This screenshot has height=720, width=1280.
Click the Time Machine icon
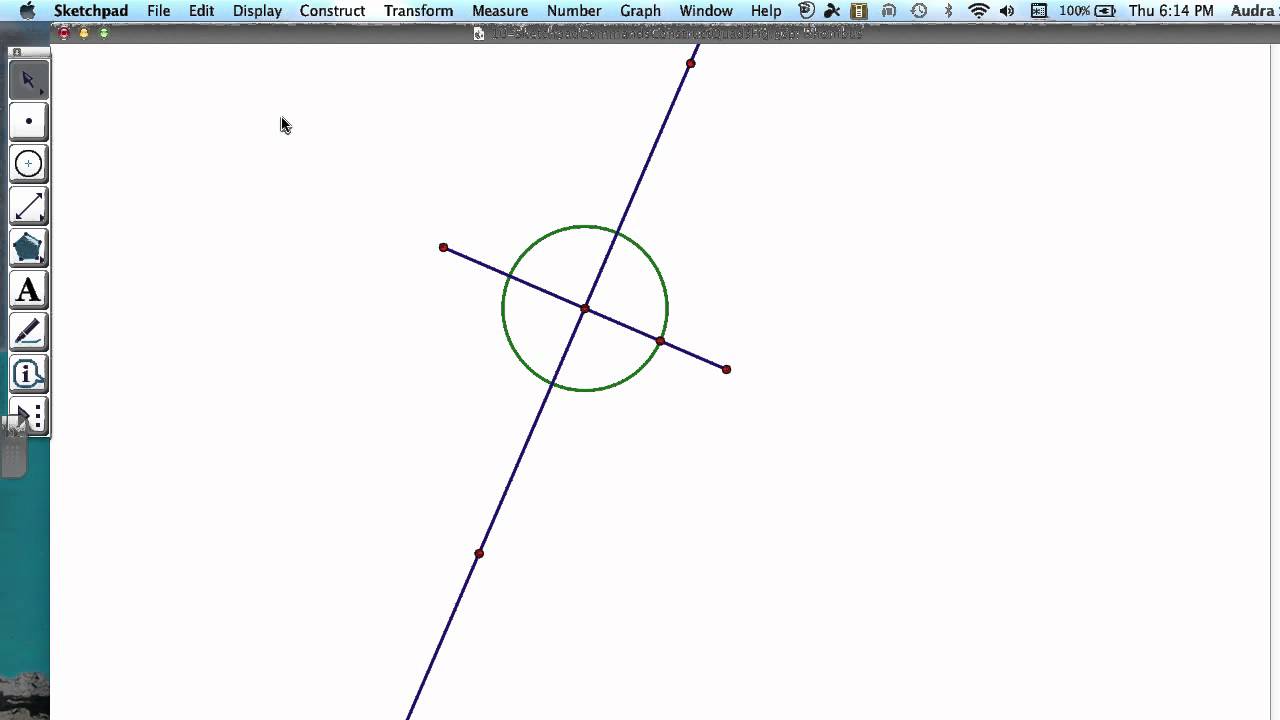[x=919, y=11]
